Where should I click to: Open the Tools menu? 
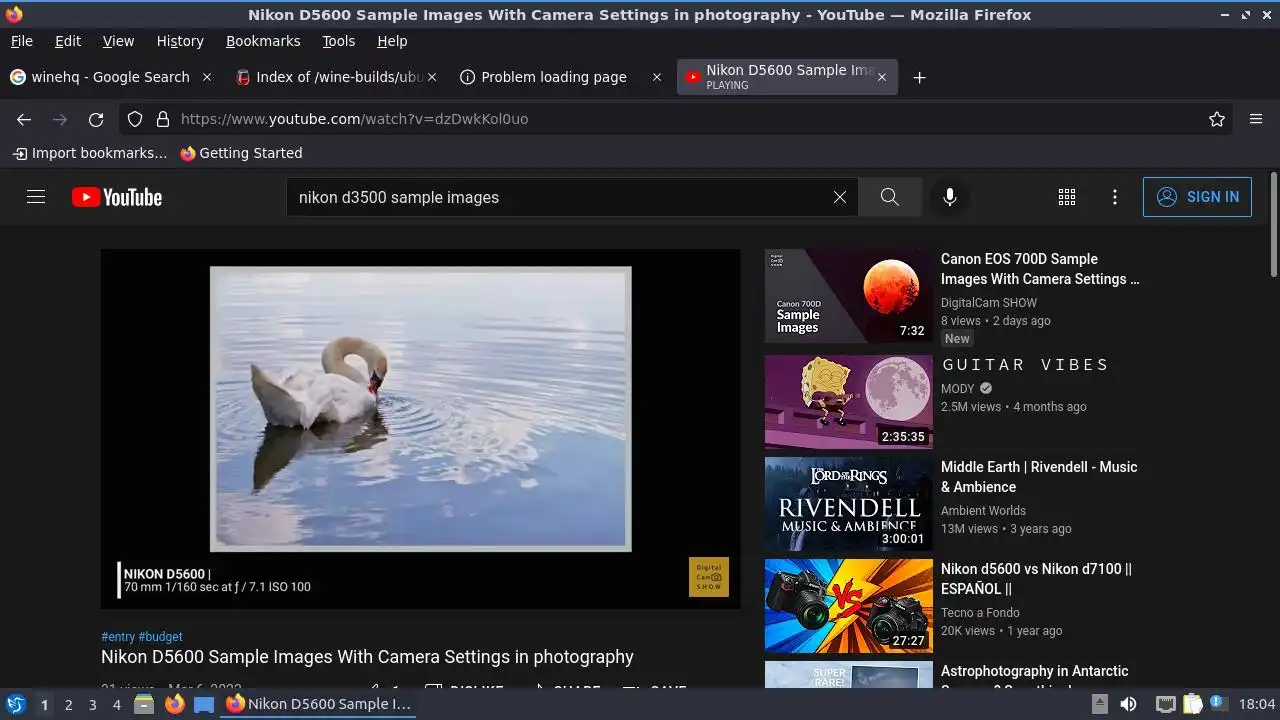pyautogui.click(x=338, y=41)
